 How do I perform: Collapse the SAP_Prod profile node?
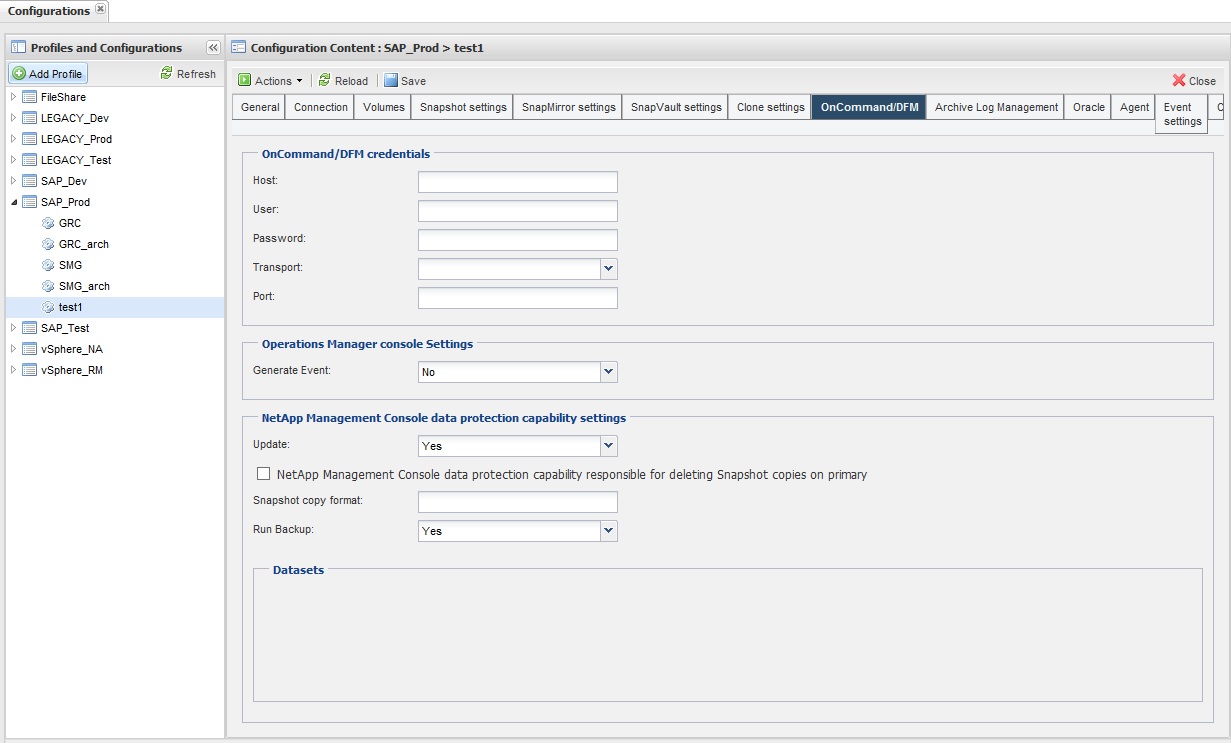14,202
